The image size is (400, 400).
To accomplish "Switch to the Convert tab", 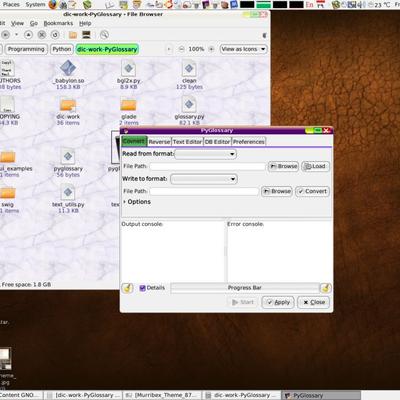I will coord(134,141).
